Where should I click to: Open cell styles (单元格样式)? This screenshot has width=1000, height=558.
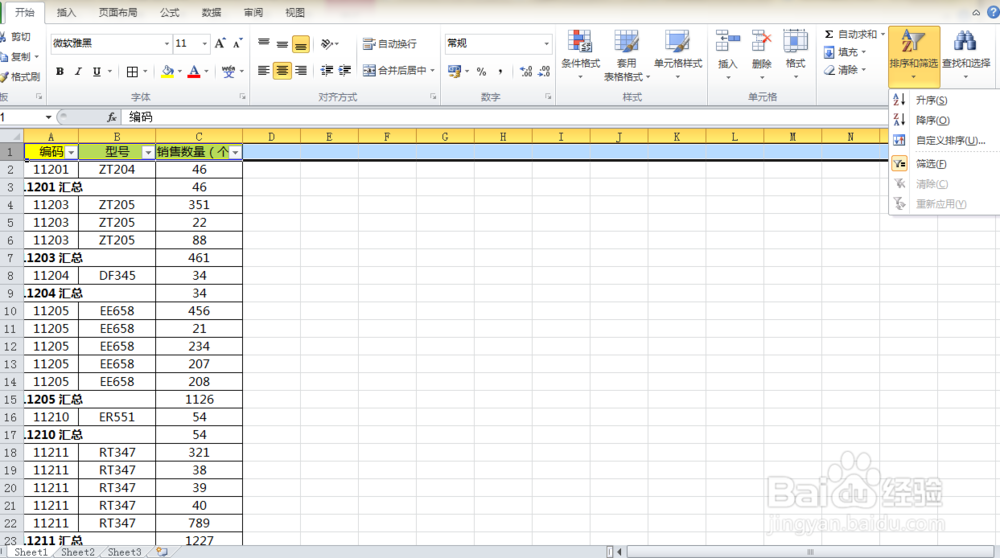click(677, 55)
